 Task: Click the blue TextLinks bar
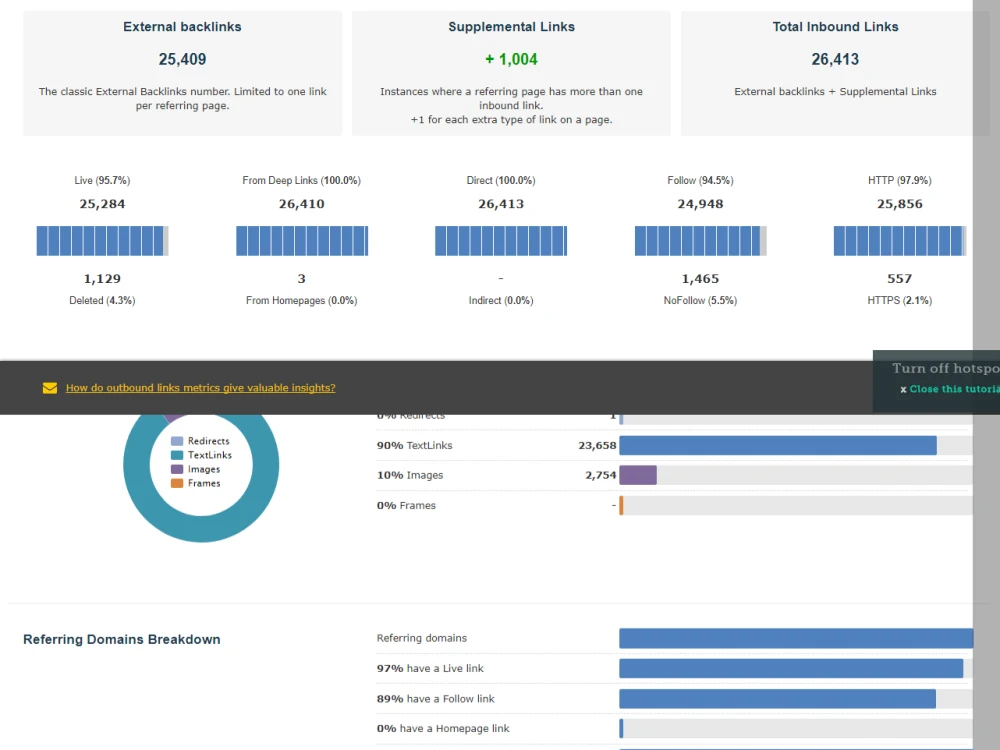pos(778,445)
